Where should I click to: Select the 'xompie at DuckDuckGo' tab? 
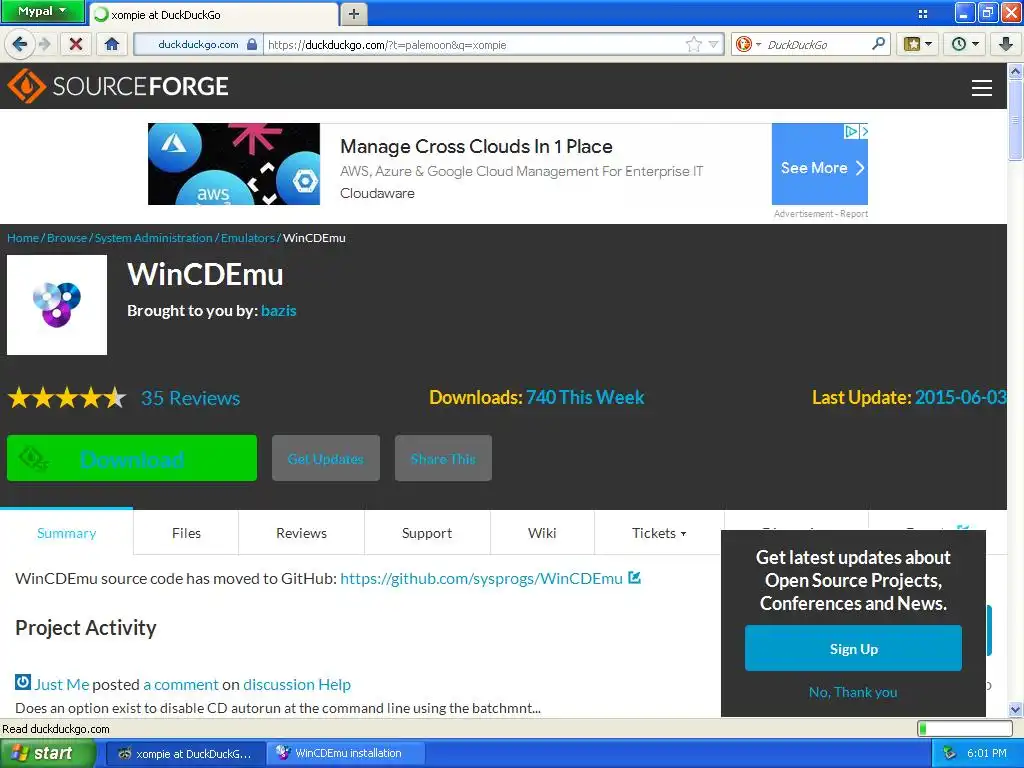tap(214, 14)
